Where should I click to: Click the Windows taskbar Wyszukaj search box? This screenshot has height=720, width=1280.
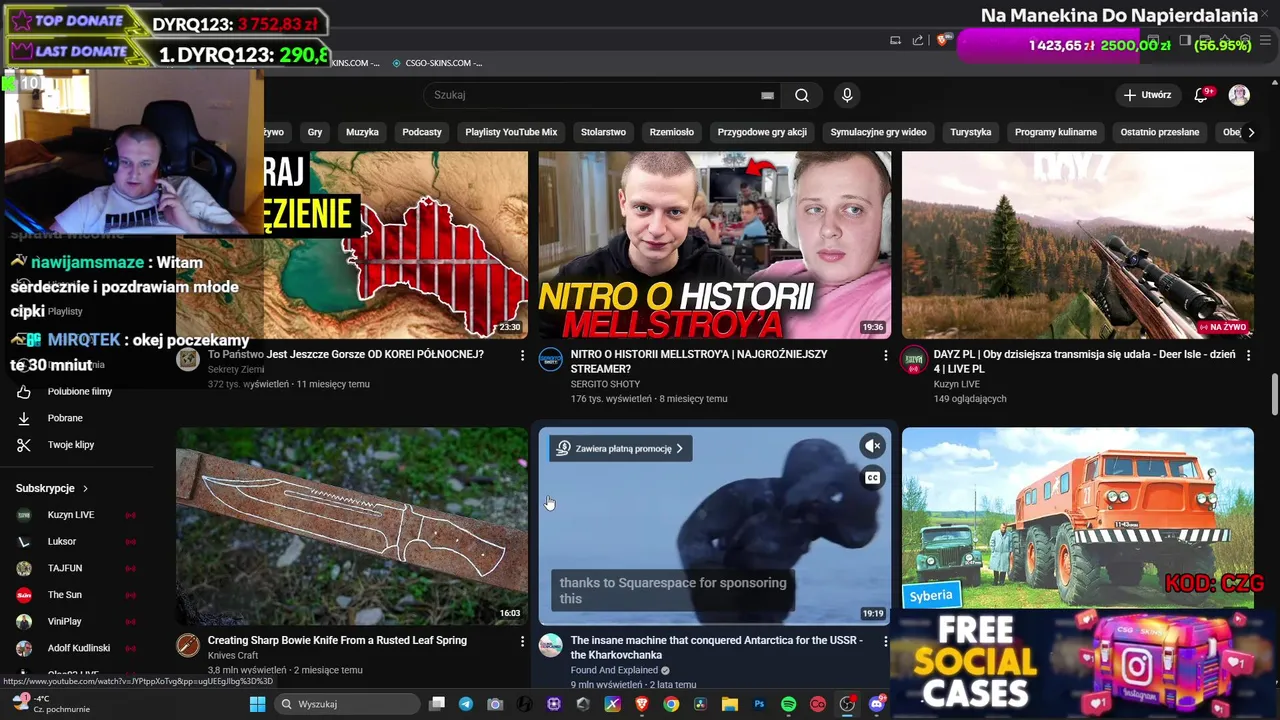[346, 704]
